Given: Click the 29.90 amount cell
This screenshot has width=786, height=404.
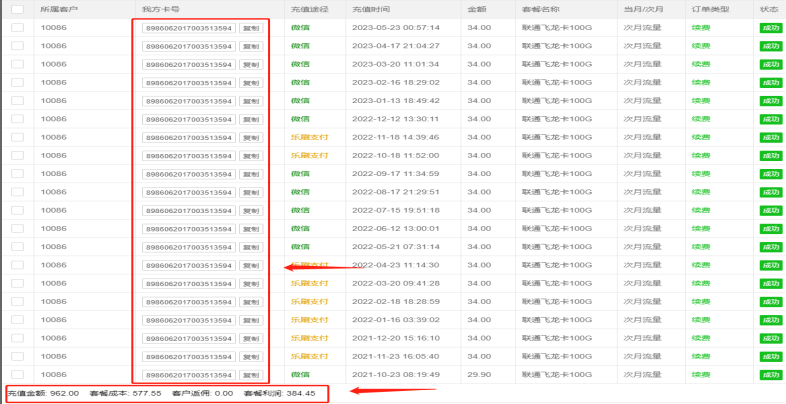Looking at the screenshot, I should pyautogui.click(x=479, y=374).
